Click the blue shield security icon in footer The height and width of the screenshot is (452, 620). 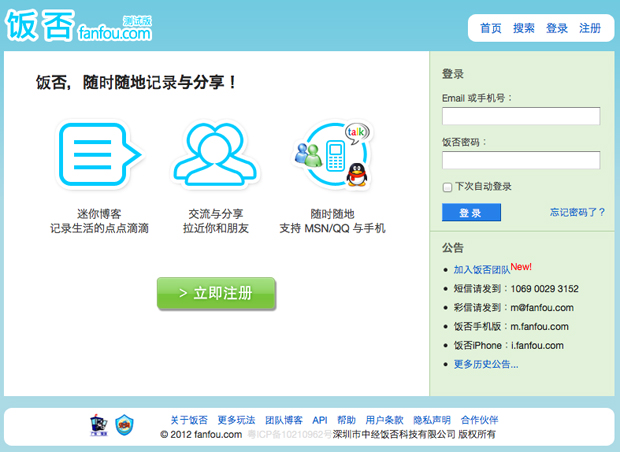coord(124,425)
